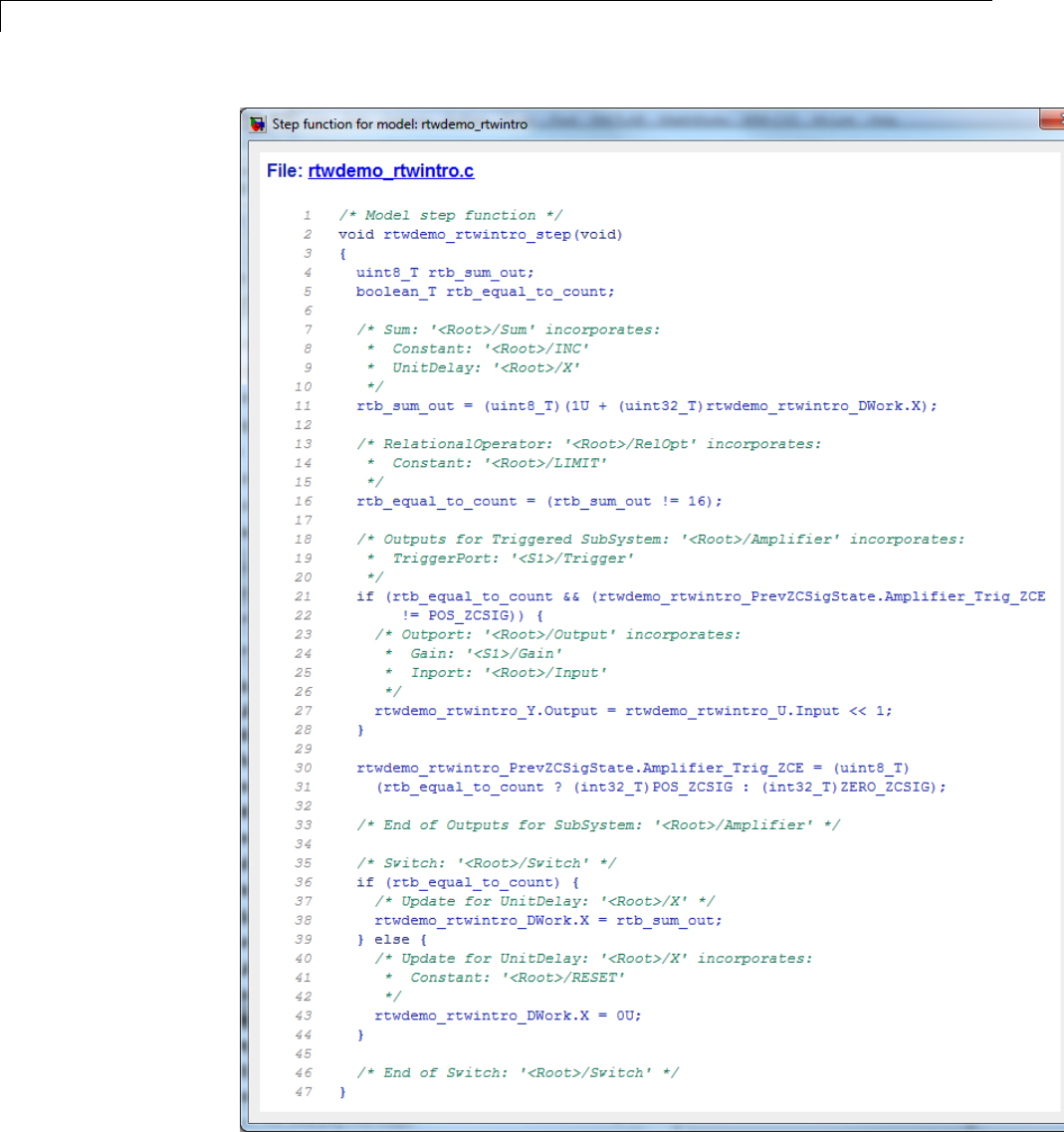Click the Update for UnitDelay comment on line 37
The image size is (1064, 1132).
[x=544, y=902]
